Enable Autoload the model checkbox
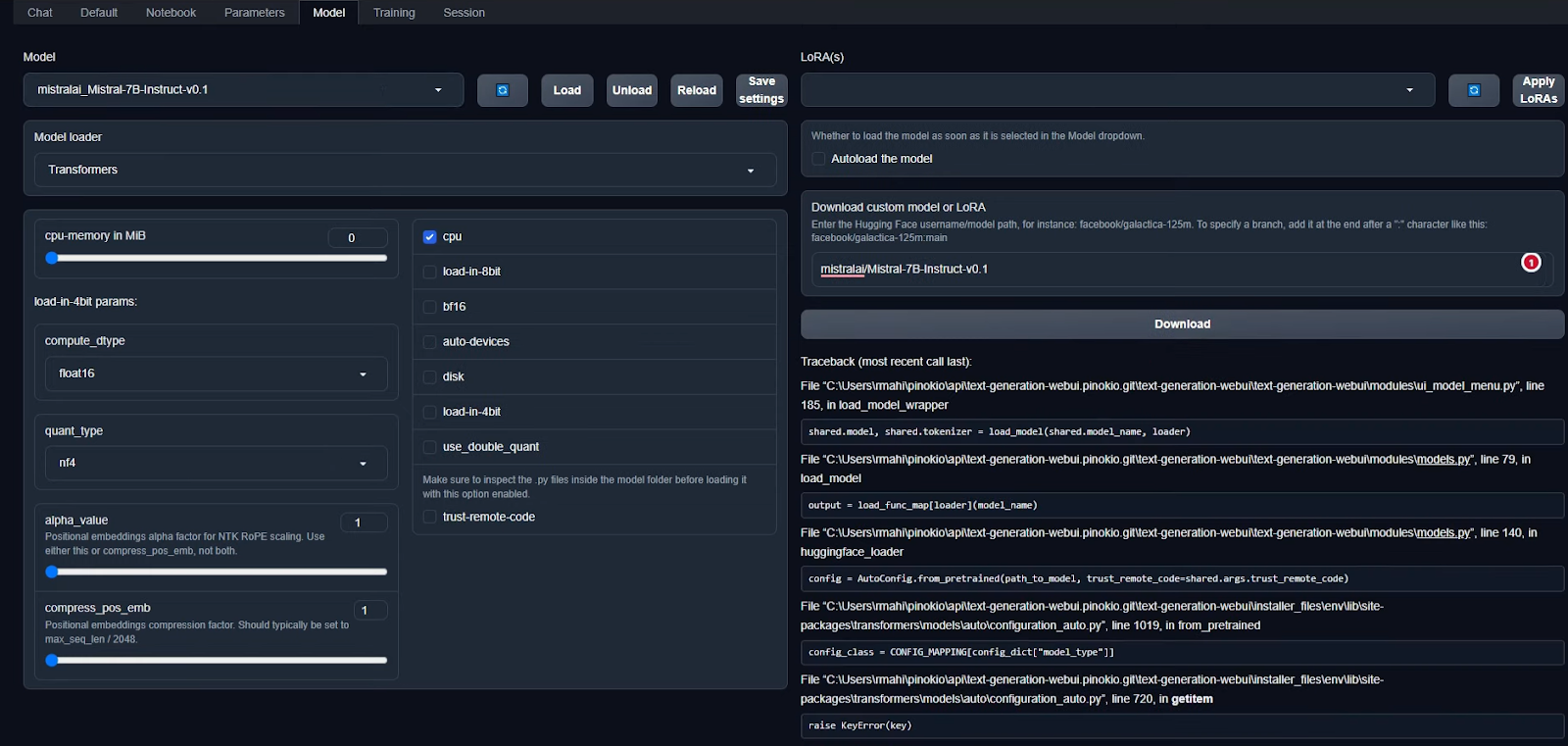 point(818,159)
